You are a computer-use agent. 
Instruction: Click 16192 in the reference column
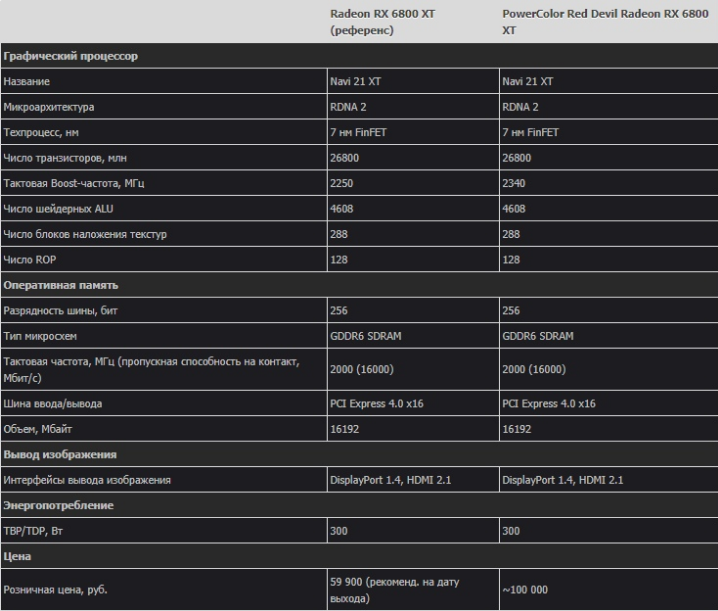pos(345,429)
